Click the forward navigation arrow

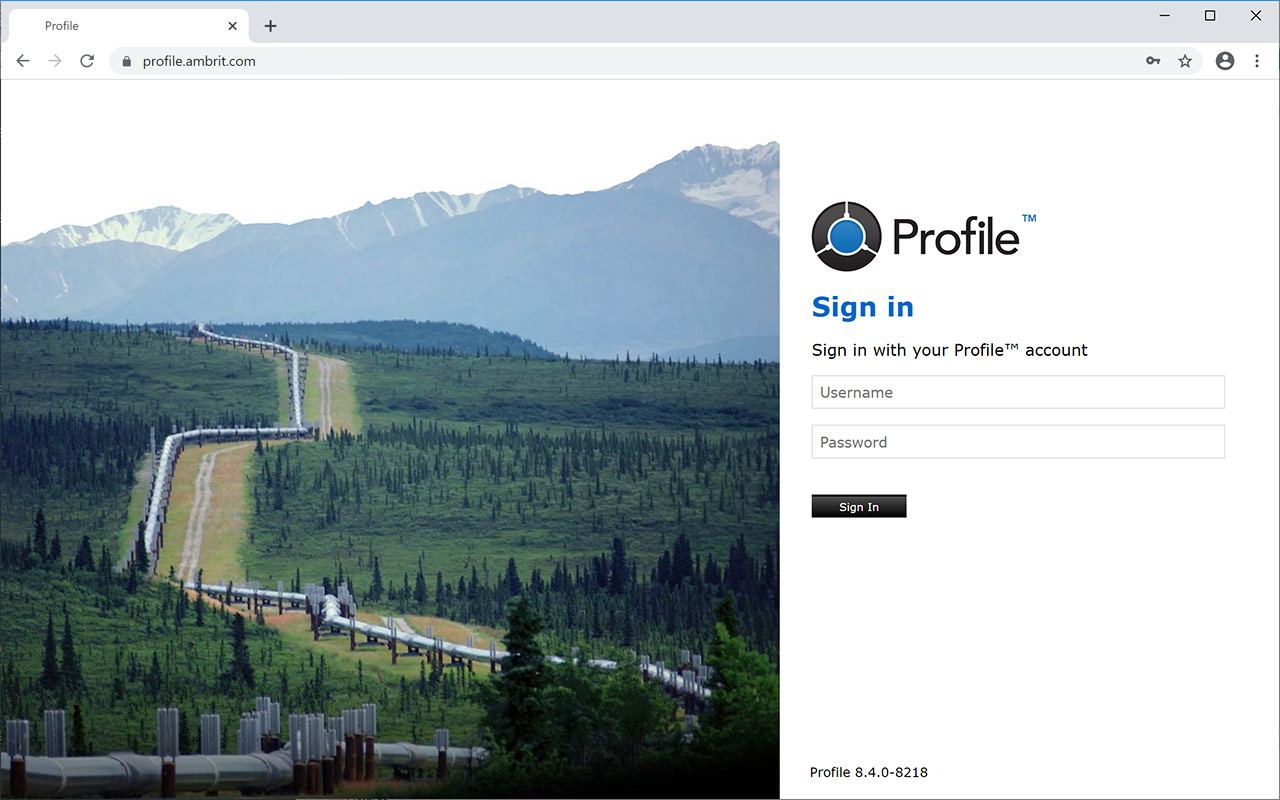point(55,61)
